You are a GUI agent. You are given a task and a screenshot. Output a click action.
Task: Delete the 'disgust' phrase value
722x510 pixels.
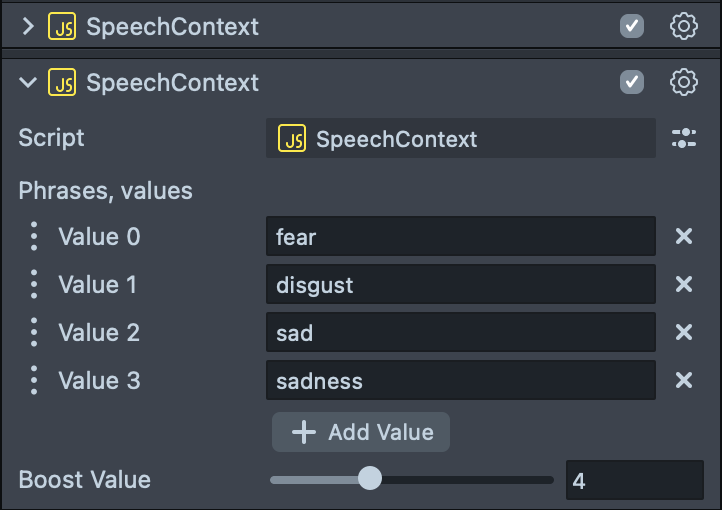pos(684,285)
